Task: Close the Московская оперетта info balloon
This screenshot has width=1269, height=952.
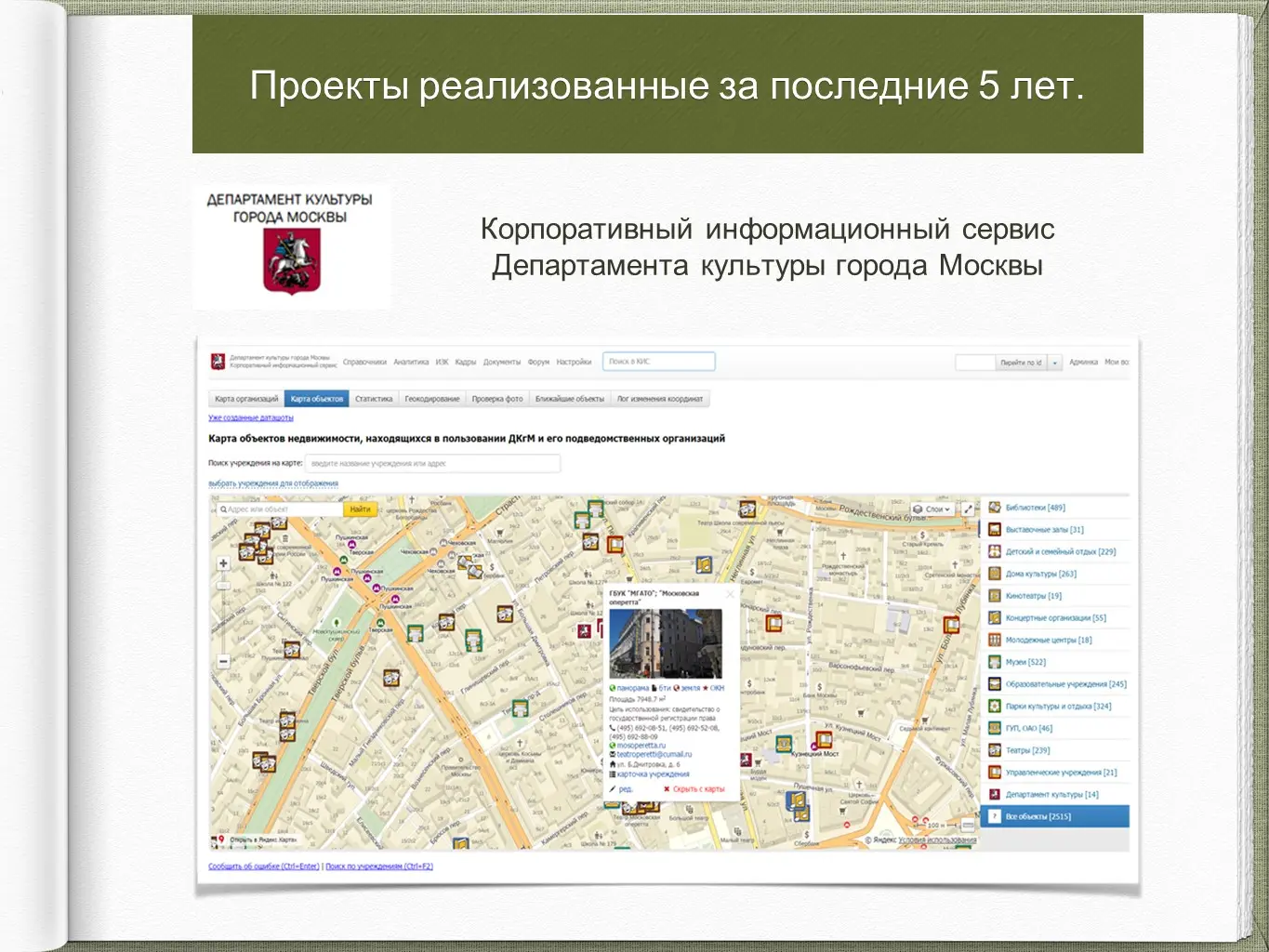Action: point(730,594)
